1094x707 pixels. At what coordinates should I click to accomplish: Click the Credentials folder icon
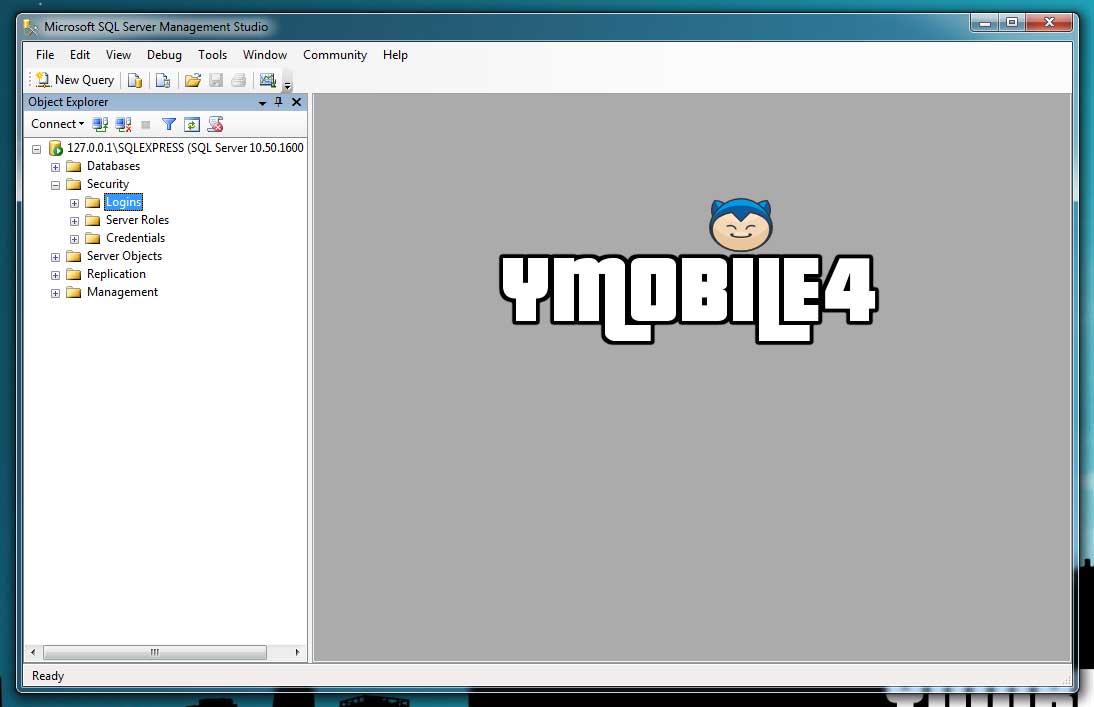point(92,239)
